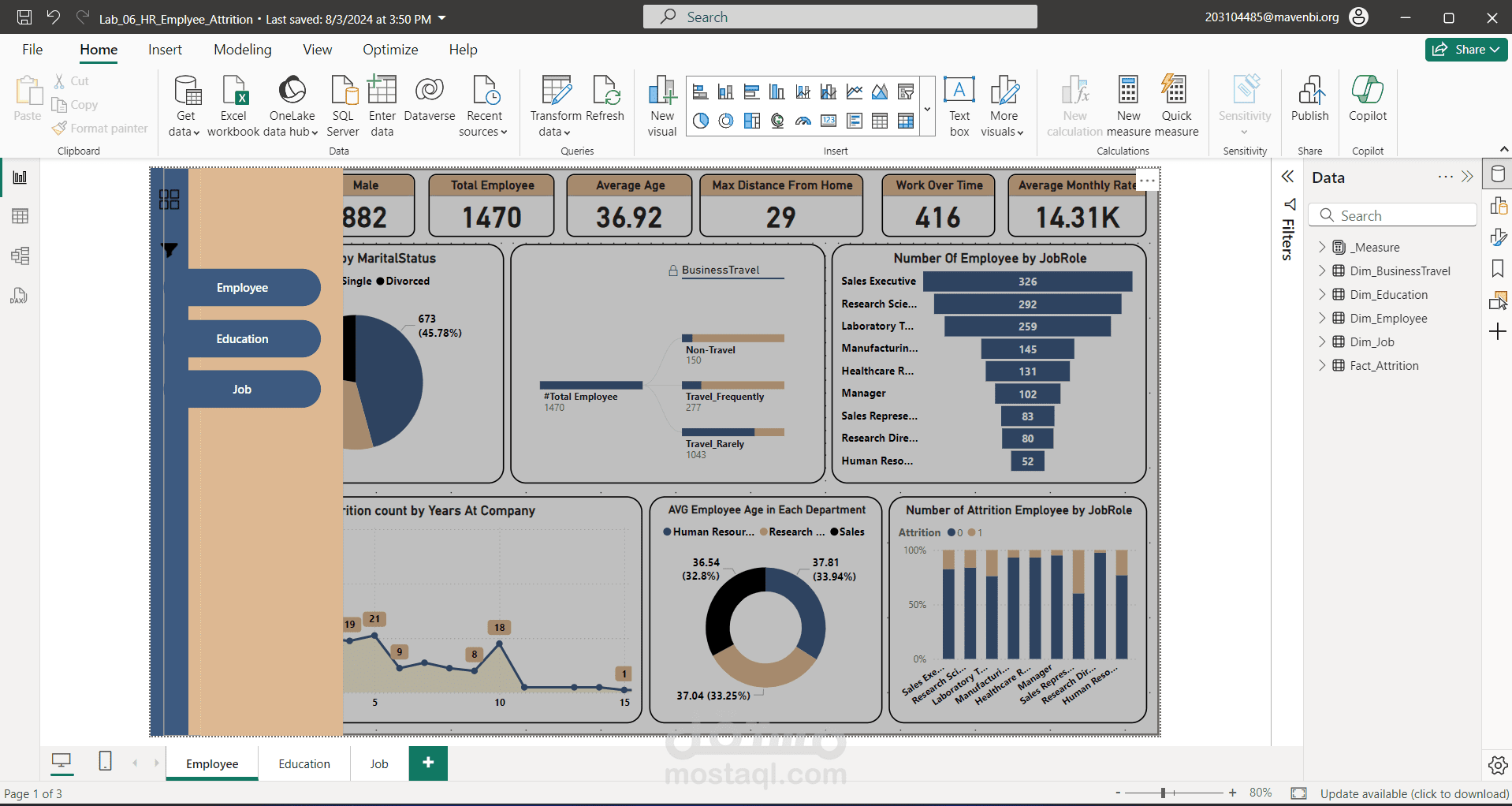The width and height of the screenshot is (1512, 806).
Task: Insert a line chart visual
Action: click(x=855, y=93)
